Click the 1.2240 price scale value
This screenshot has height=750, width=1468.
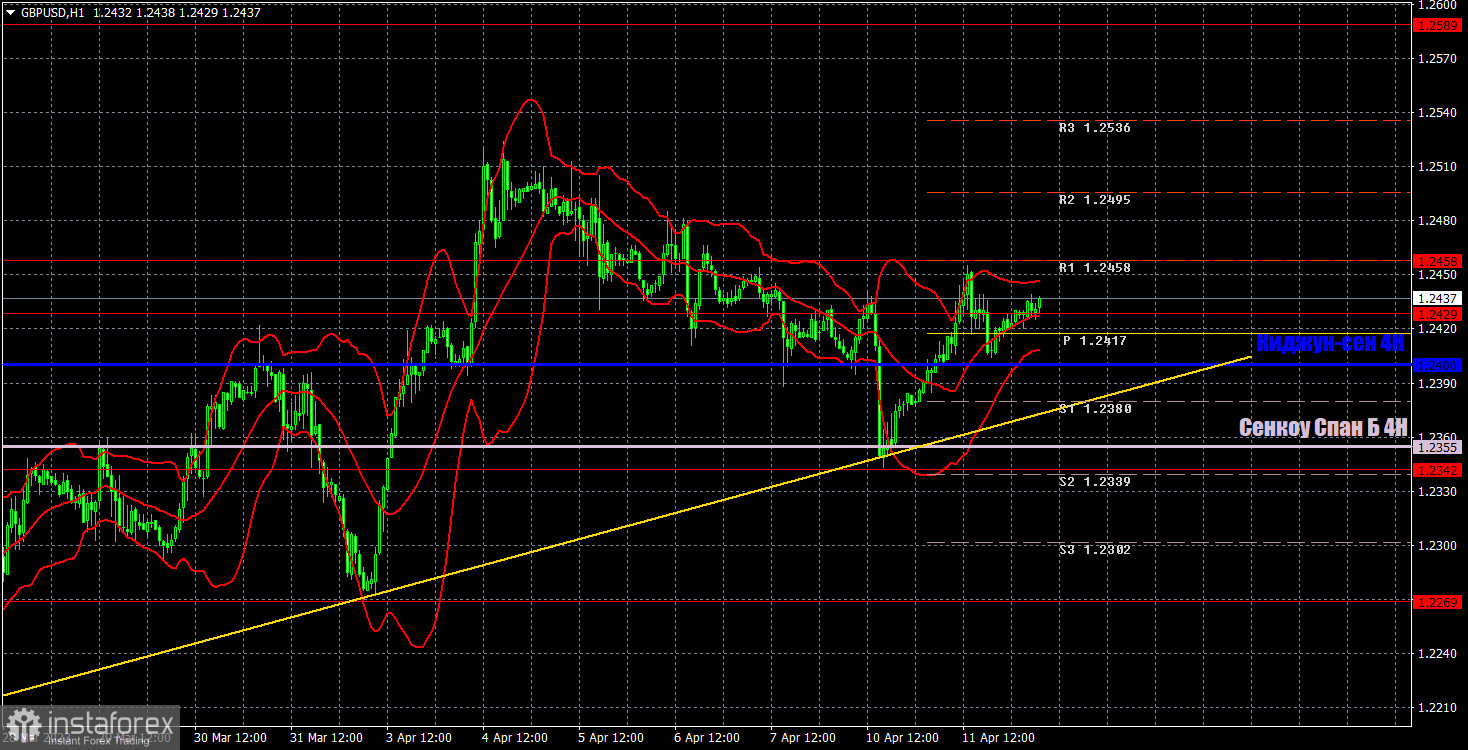coord(1436,653)
